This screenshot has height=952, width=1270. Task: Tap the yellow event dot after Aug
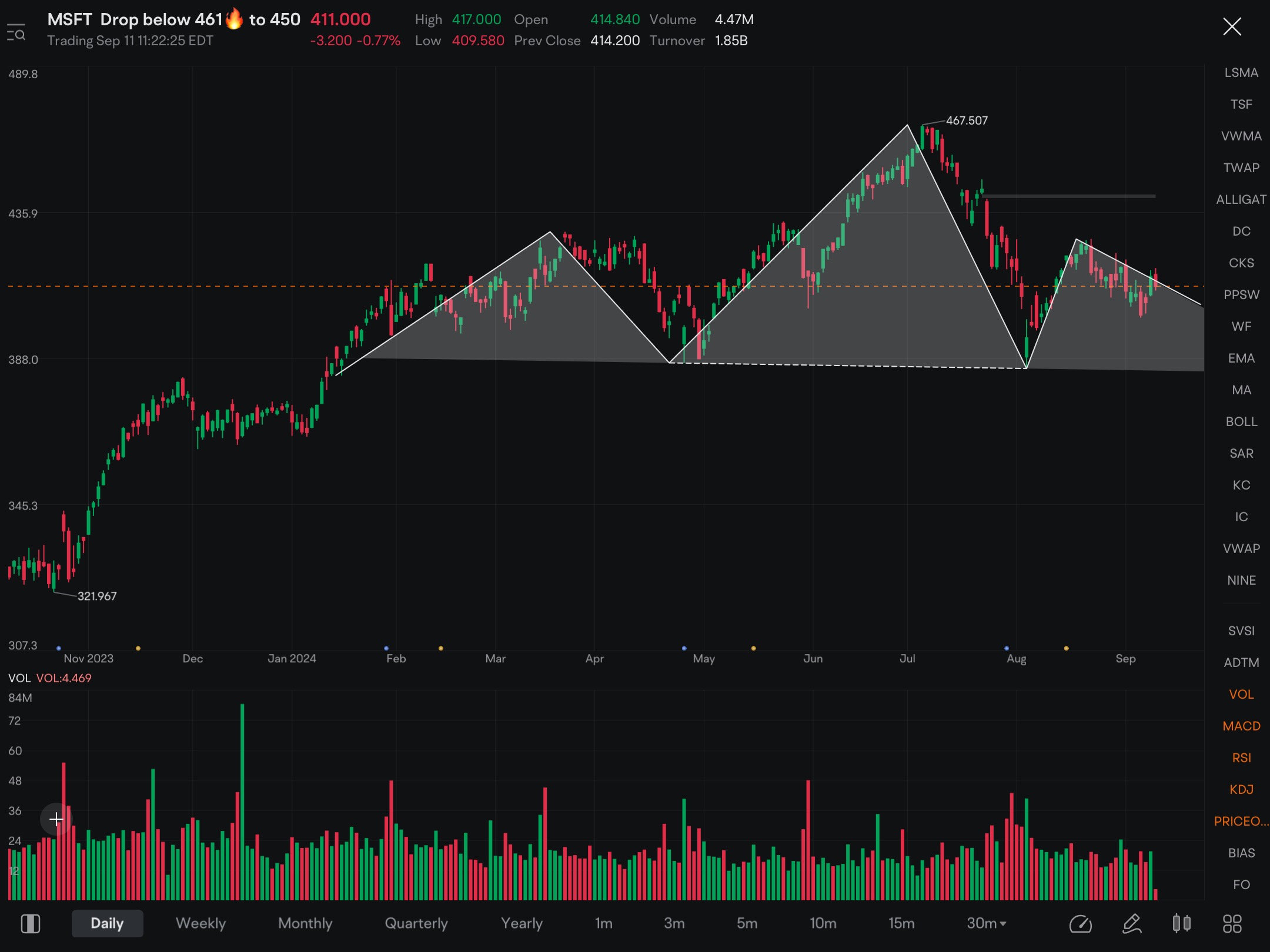click(1066, 648)
